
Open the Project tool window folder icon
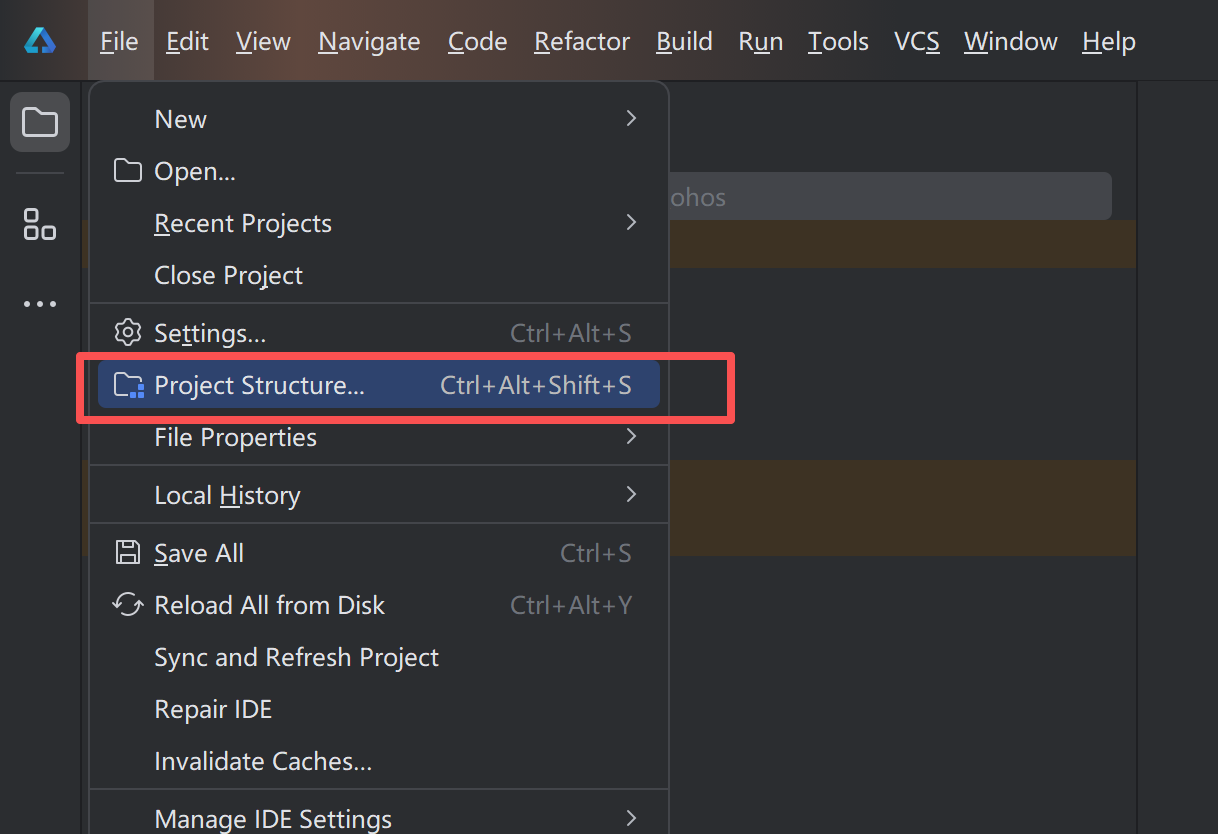coord(40,122)
